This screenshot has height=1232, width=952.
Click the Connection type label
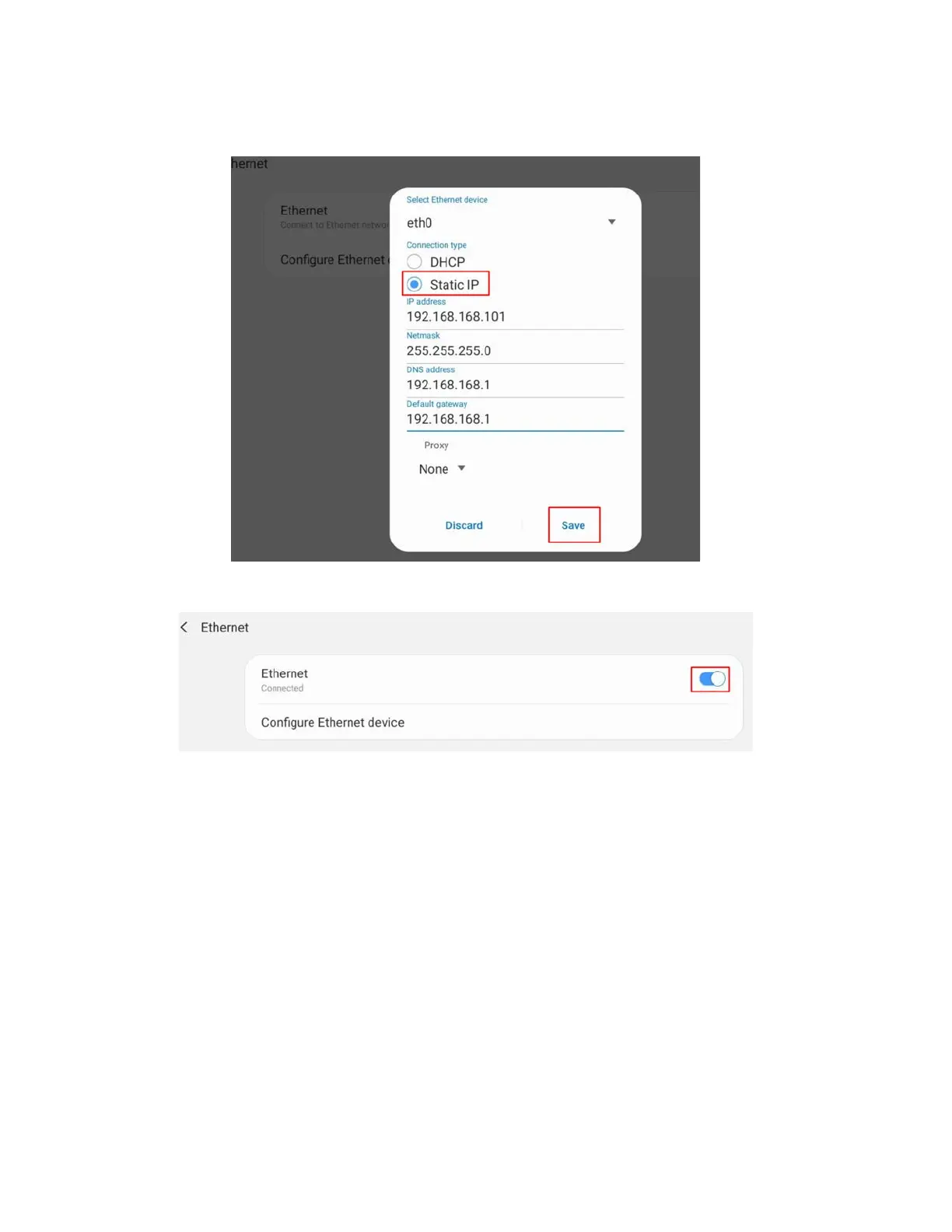(x=436, y=245)
